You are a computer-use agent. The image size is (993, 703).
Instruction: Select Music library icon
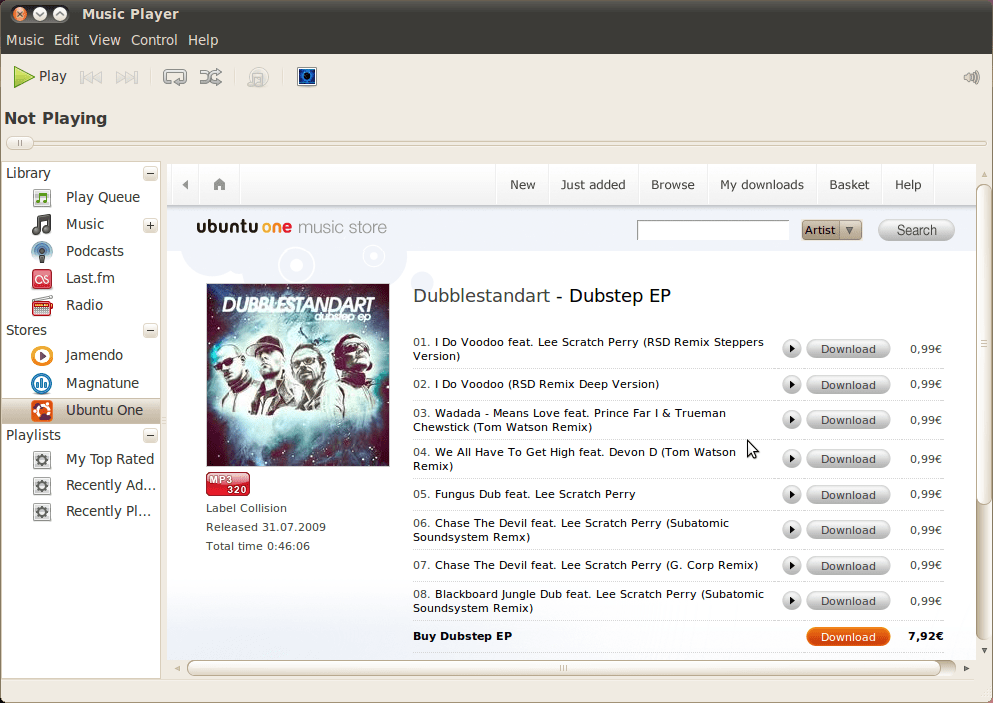tap(42, 224)
